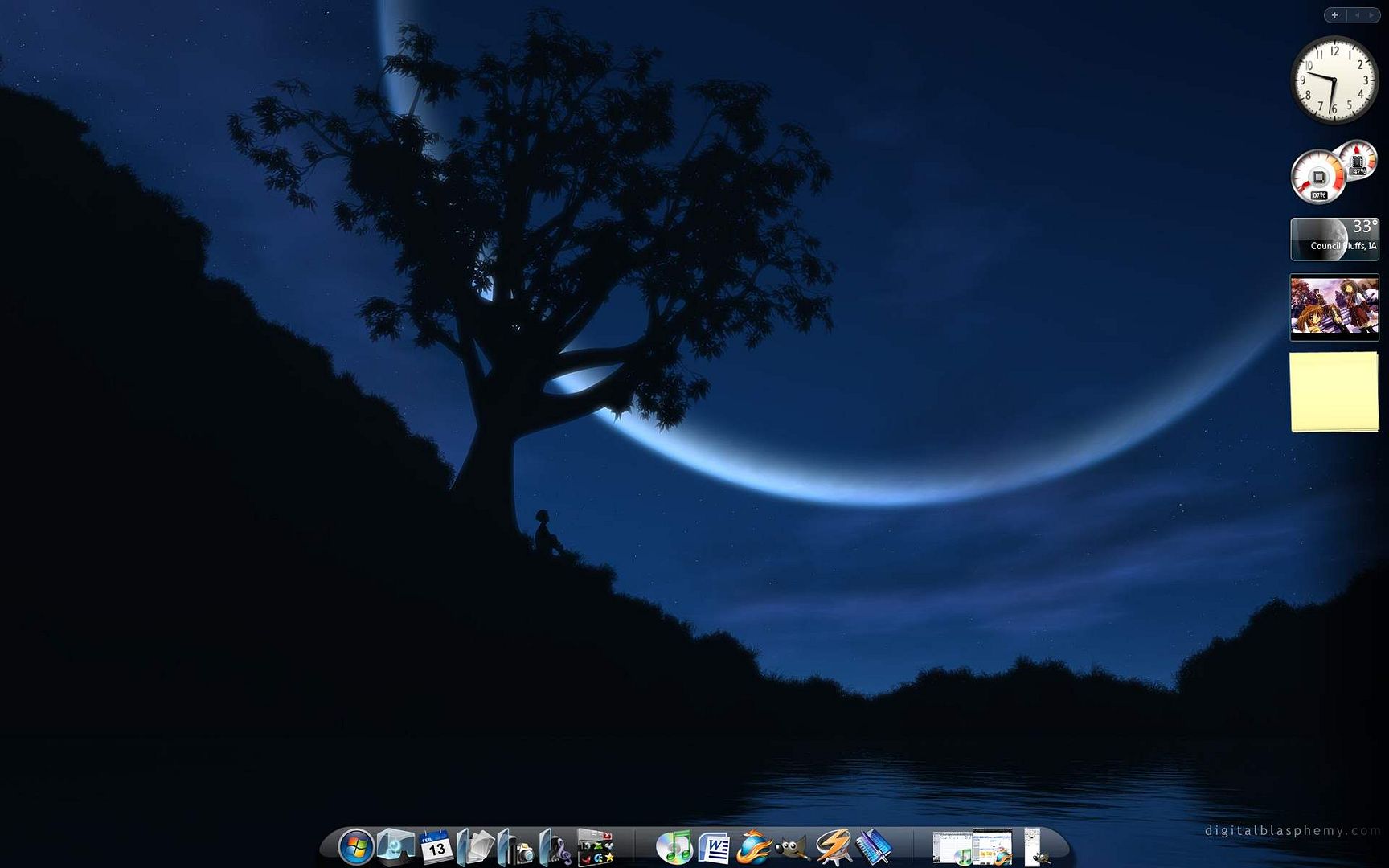Viewport: 1389px width, 868px height.
Task: Launch the Firefox globe icon in the dock
Action: (x=754, y=847)
